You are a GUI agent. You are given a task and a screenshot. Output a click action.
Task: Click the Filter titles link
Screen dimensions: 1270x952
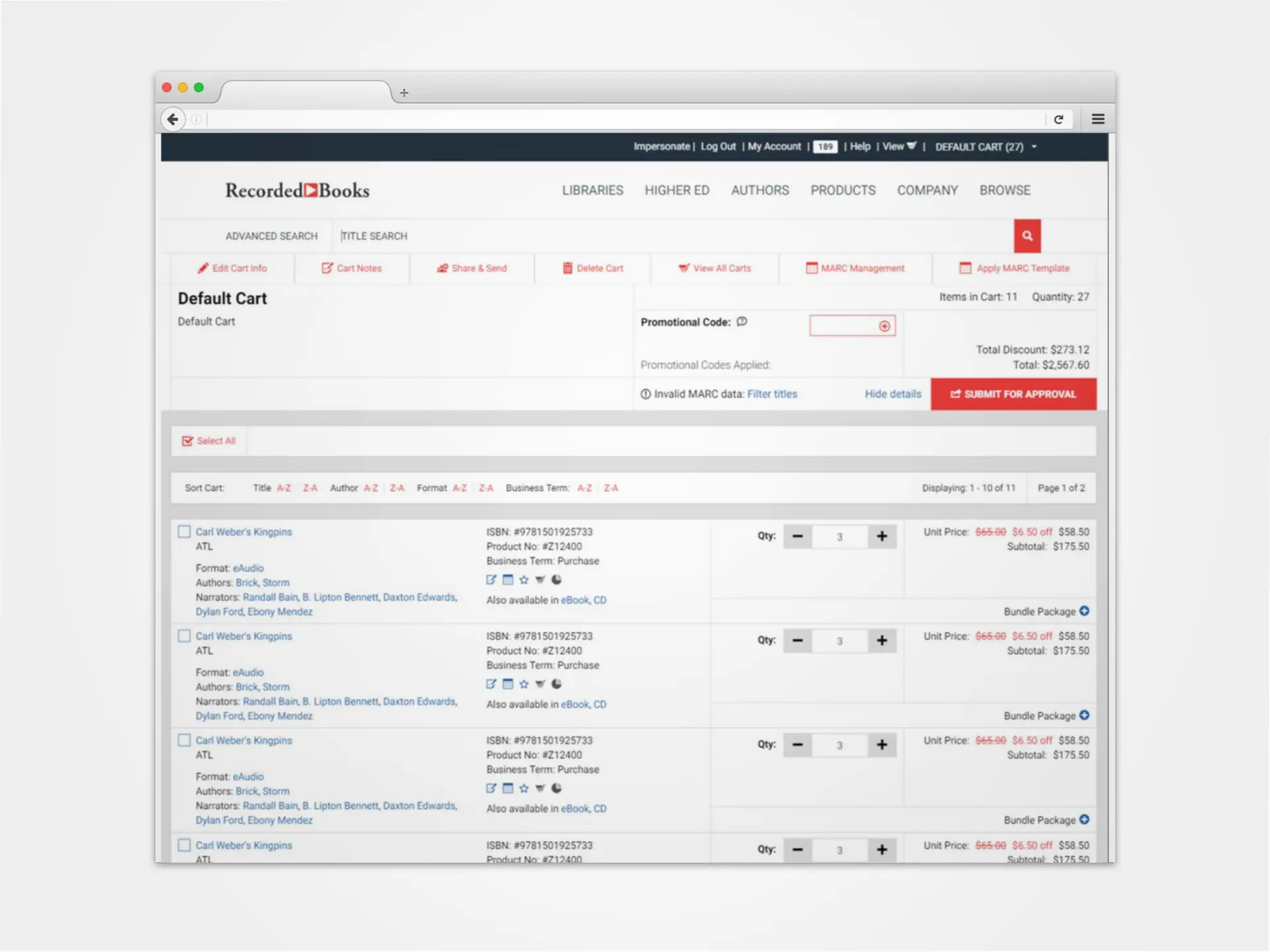(x=772, y=394)
